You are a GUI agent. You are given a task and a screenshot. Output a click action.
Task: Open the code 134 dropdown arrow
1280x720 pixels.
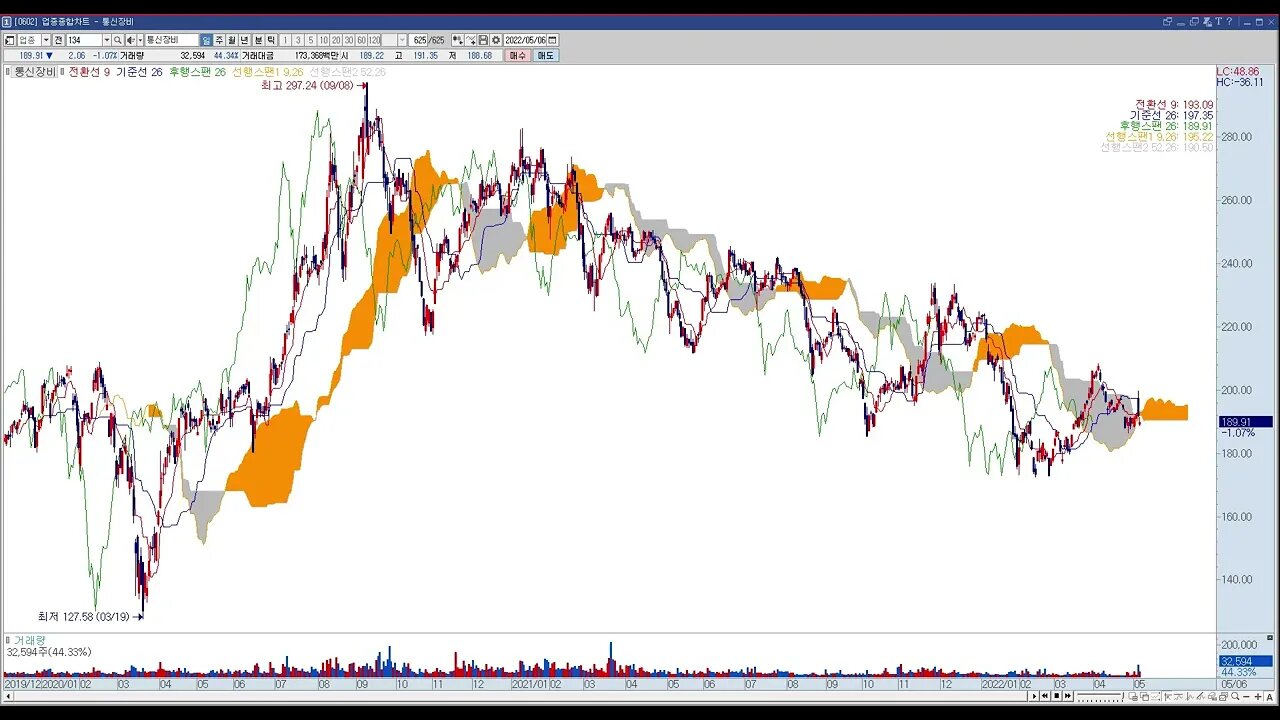[107, 40]
